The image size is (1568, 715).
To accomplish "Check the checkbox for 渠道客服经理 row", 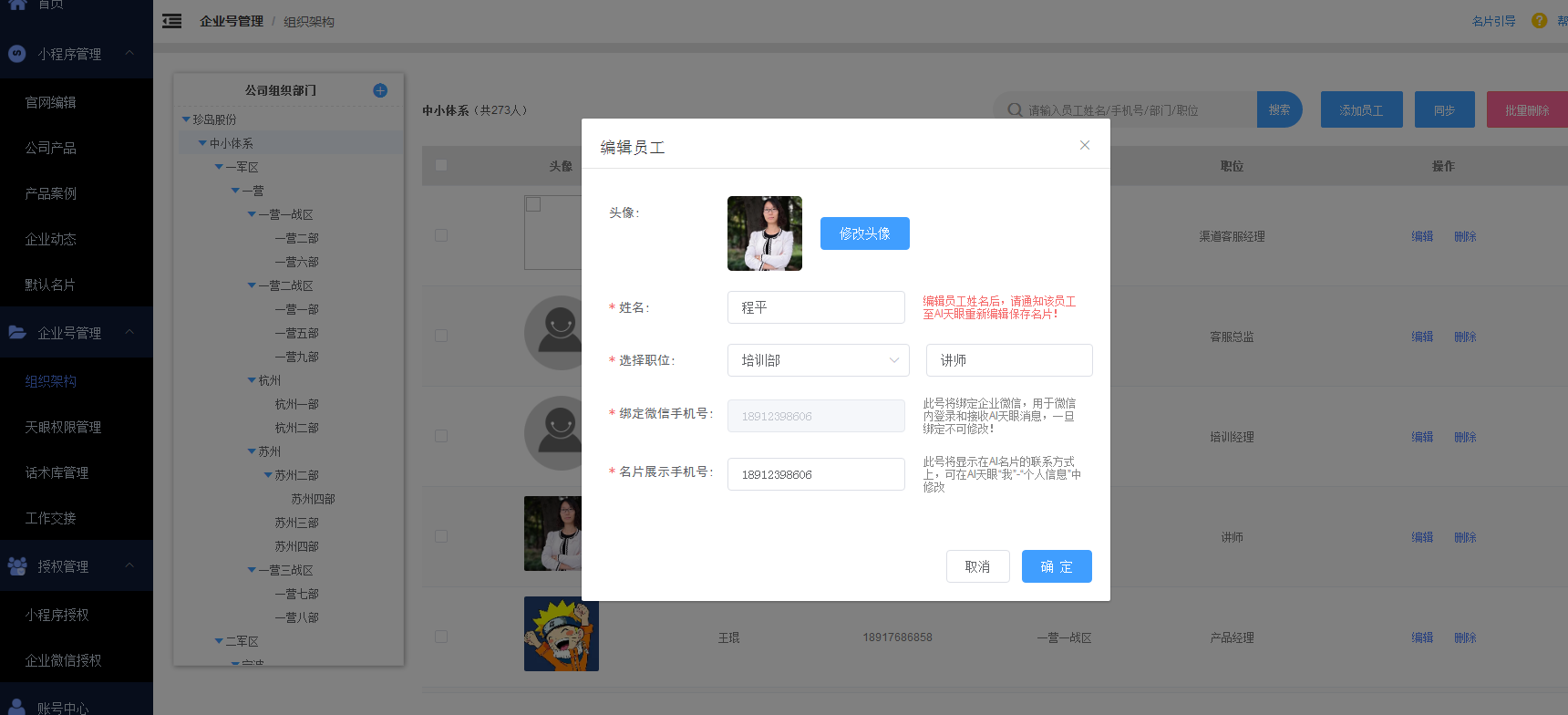I will pos(441,235).
